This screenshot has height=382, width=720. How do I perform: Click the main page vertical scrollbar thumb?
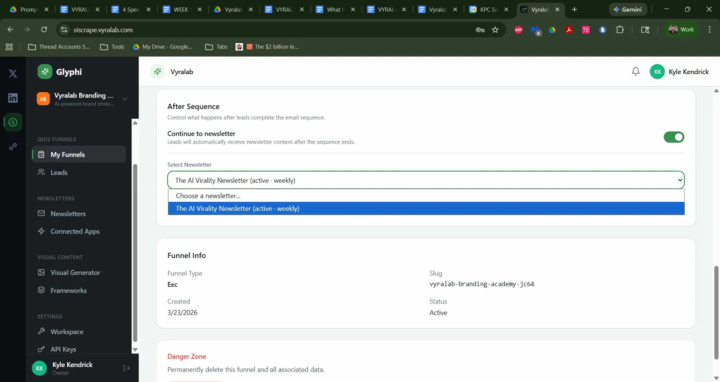coord(716,312)
